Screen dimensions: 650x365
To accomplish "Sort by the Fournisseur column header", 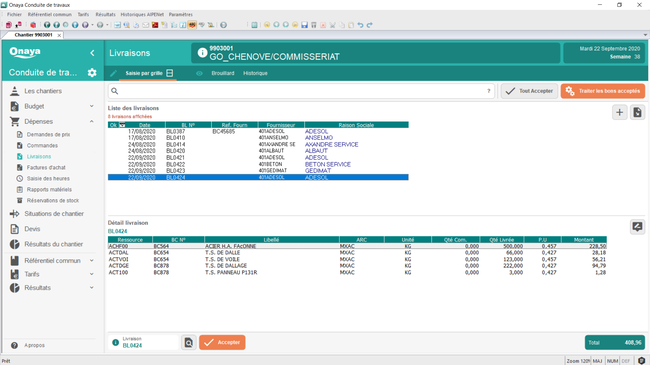I will coord(281,125).
